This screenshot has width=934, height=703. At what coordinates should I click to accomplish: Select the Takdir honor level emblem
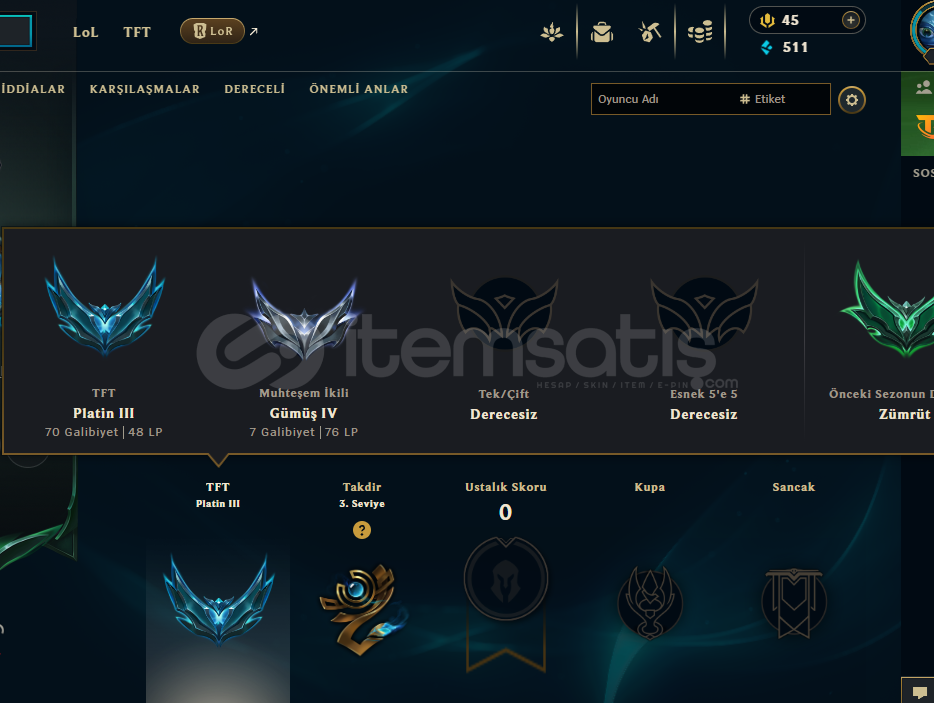[363, 608]
